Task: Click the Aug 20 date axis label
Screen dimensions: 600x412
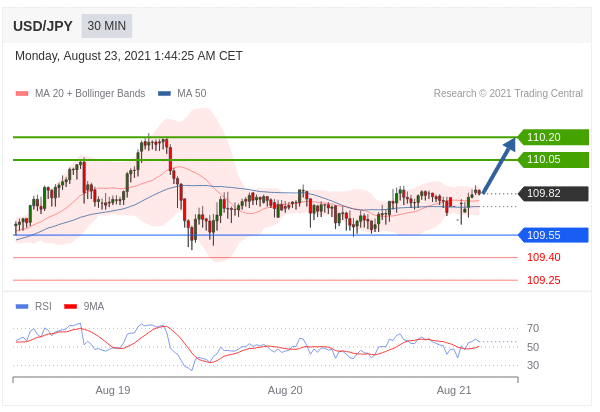Action: tap(285, 391)
